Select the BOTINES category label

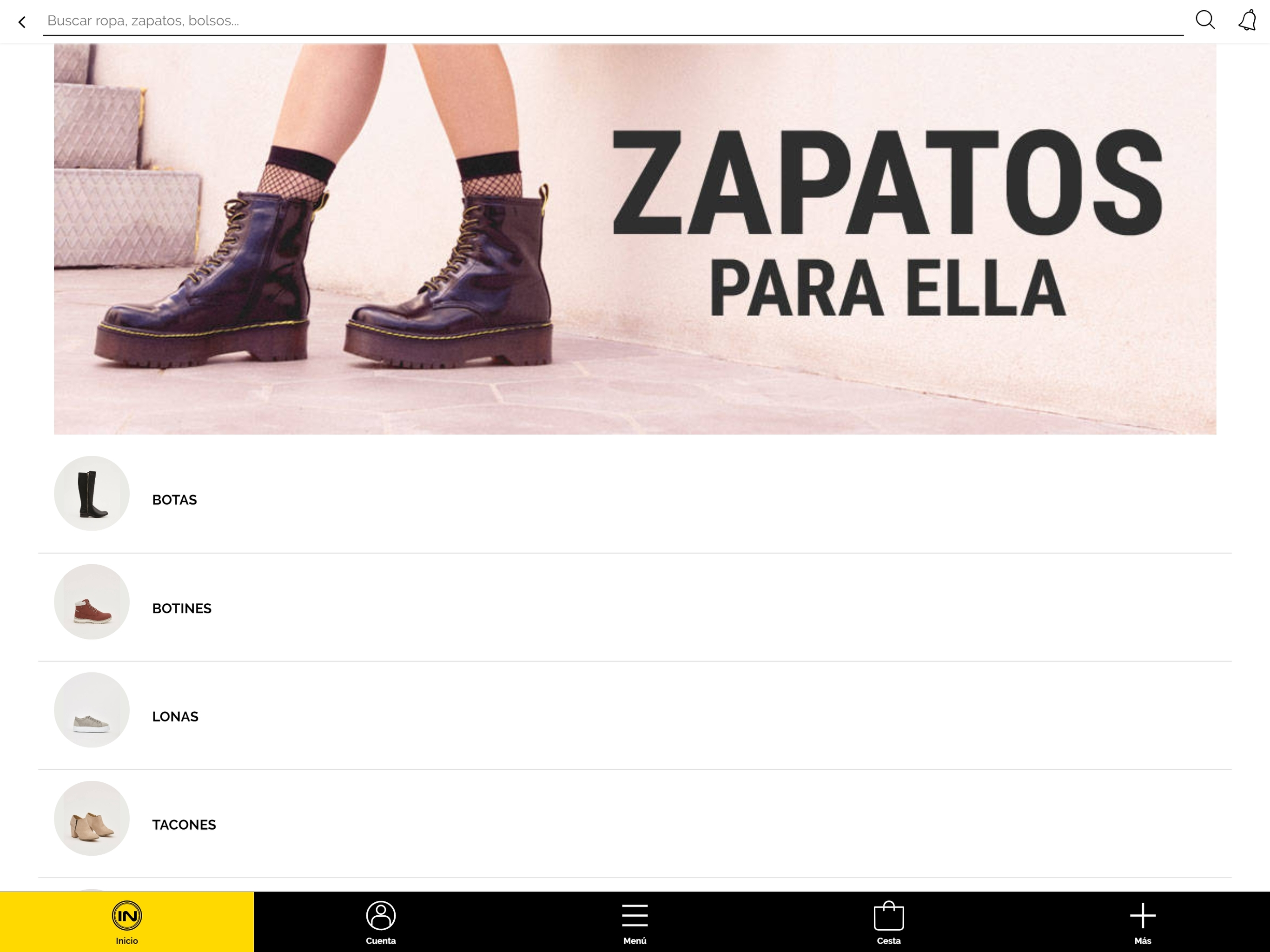(181, 608)
